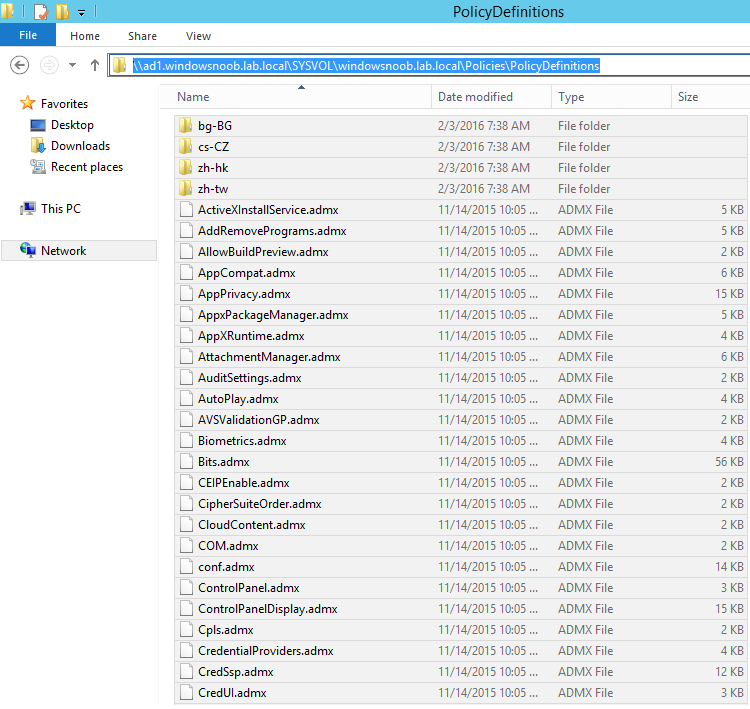The width and height of the screenshot is (750, 709).
Task: Click the New folder icon in quick access toolbar
Action: pos(63,11)
